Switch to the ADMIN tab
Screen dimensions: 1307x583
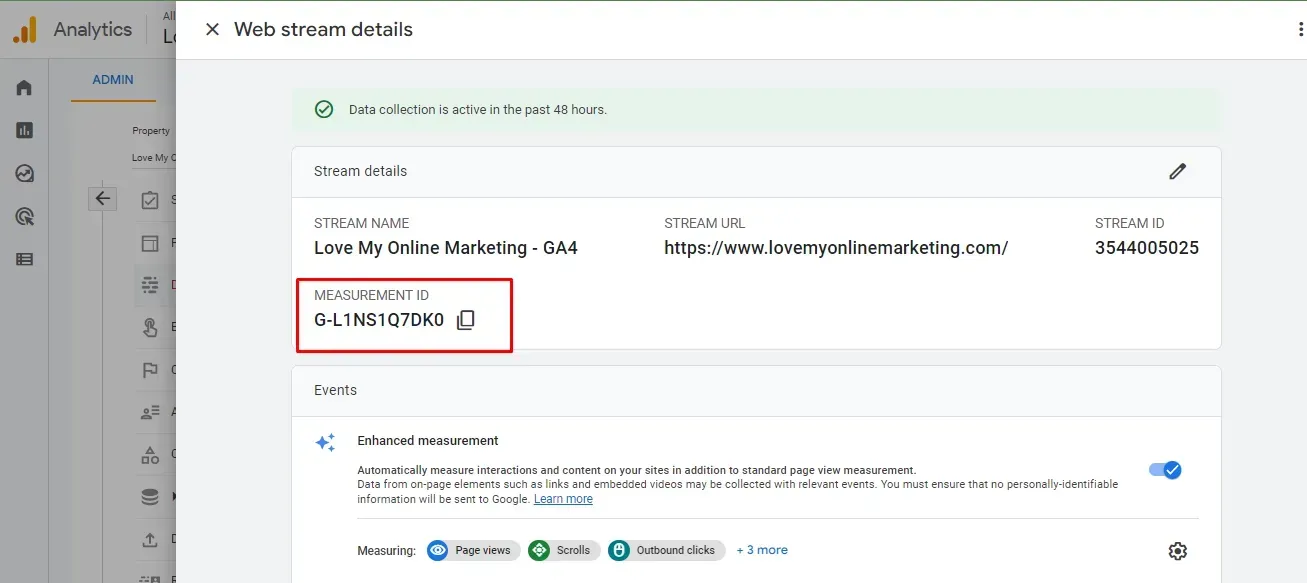(113, 80)
